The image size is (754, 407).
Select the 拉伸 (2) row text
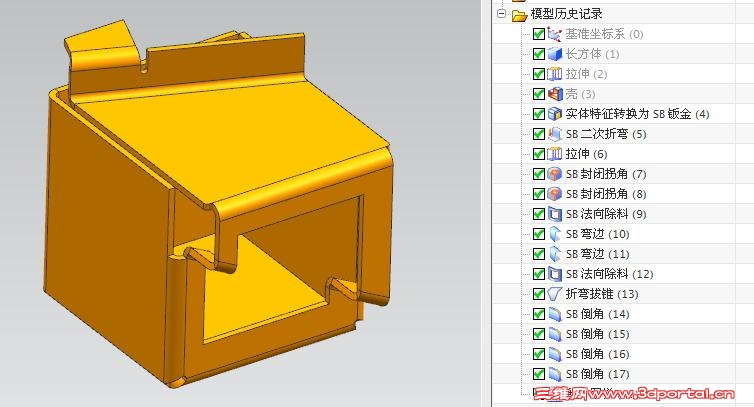[x=586, y=74]
